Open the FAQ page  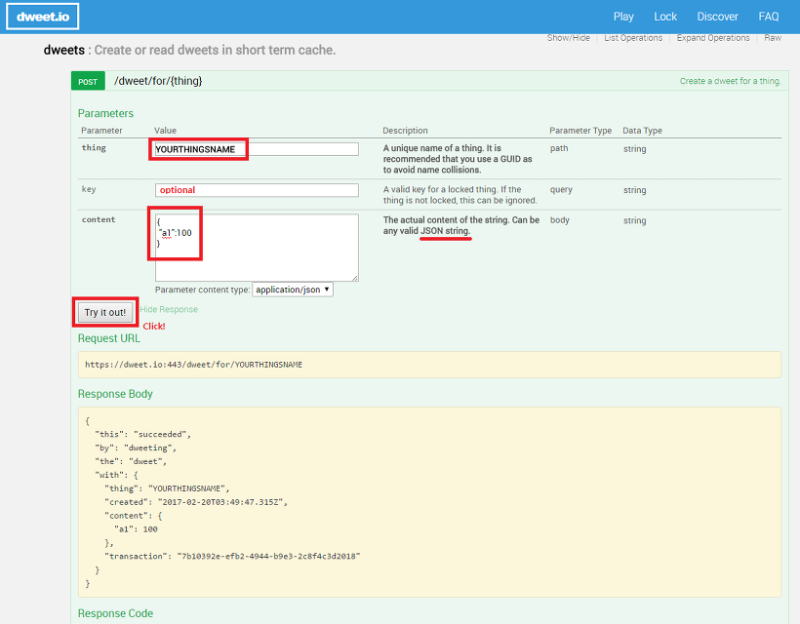tap(768, 15)
